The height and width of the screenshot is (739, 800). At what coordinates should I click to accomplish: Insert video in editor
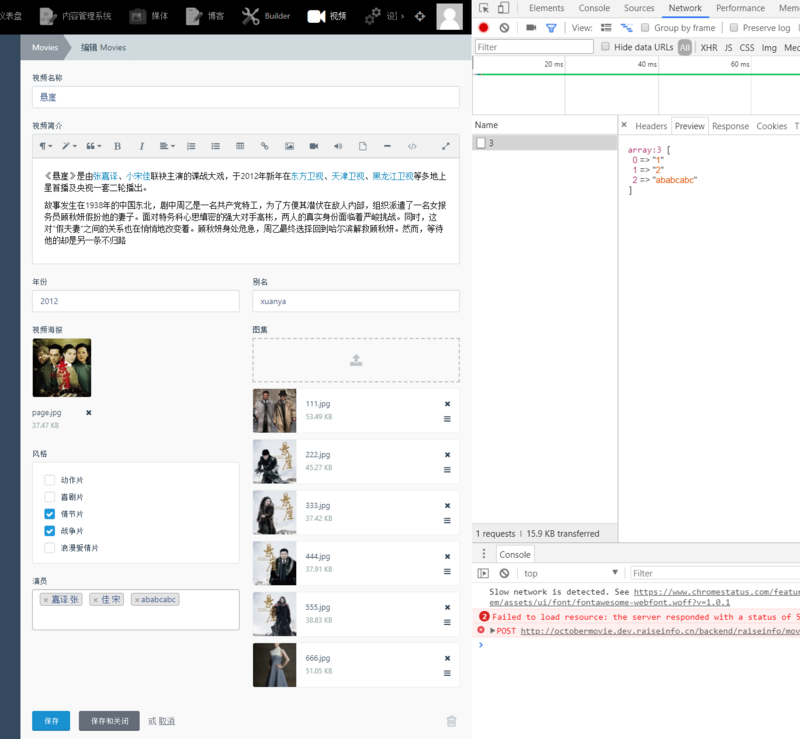pos(314,146)
